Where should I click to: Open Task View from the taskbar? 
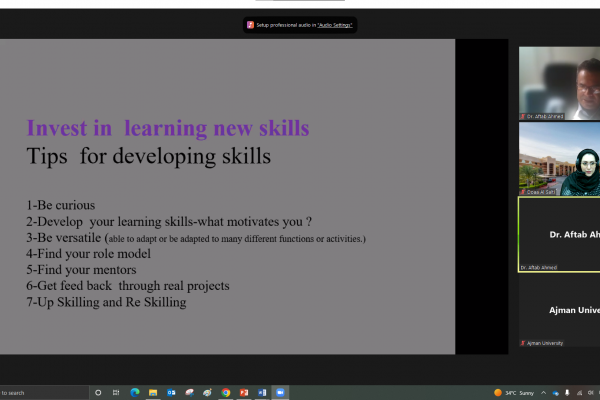pos(117,392)
